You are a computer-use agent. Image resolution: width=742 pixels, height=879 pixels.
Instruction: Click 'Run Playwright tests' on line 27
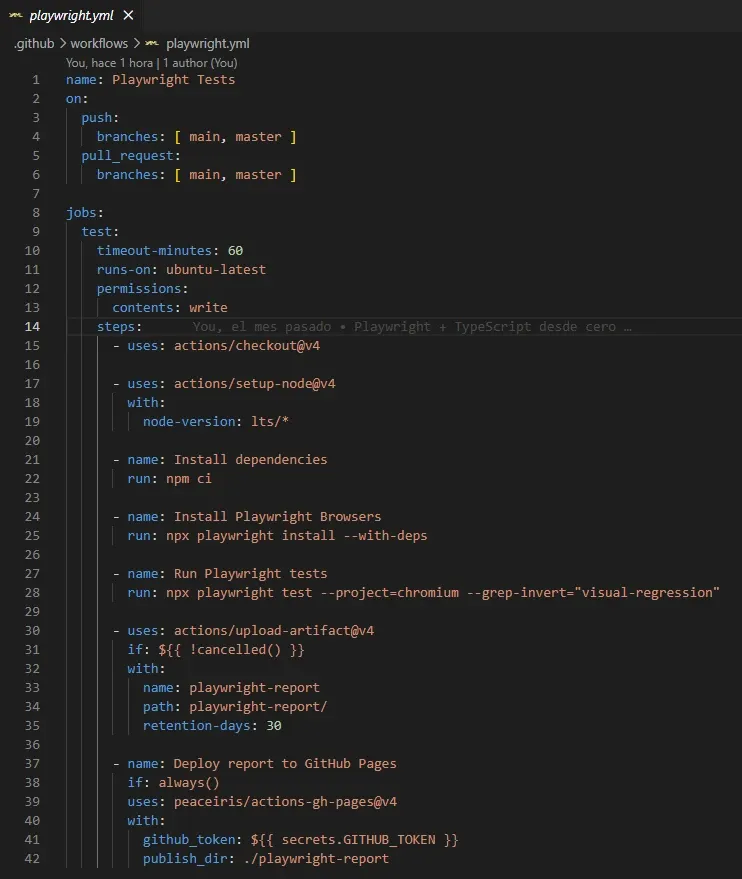251,574
